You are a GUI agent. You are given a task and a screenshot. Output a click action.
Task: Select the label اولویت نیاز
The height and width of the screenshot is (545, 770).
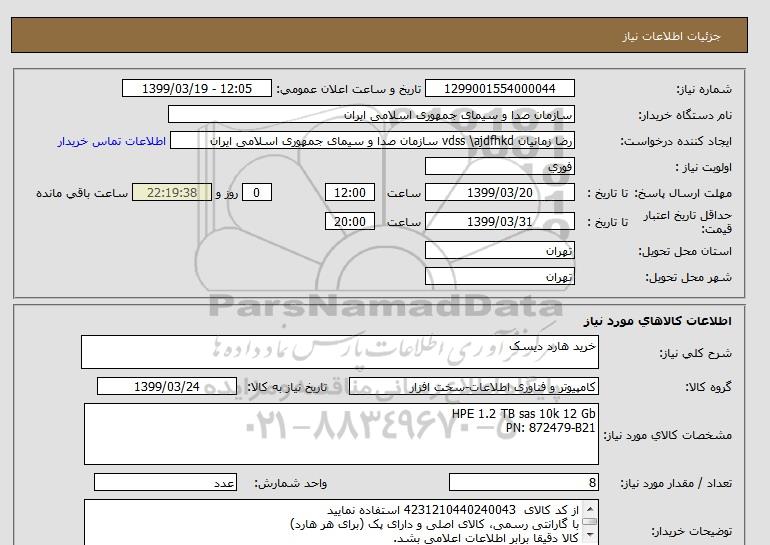pos(704,167)
